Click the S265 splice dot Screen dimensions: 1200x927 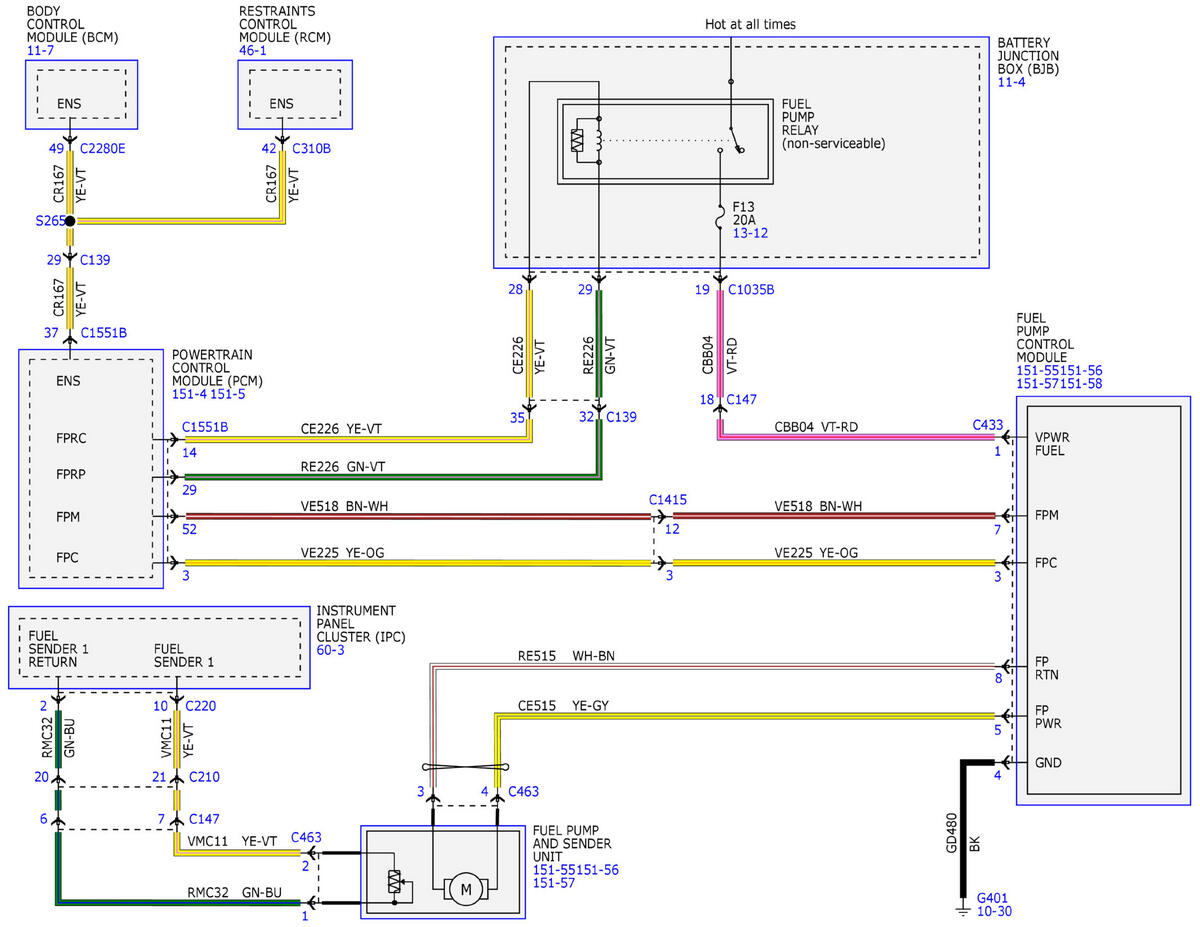pos(71,220)
